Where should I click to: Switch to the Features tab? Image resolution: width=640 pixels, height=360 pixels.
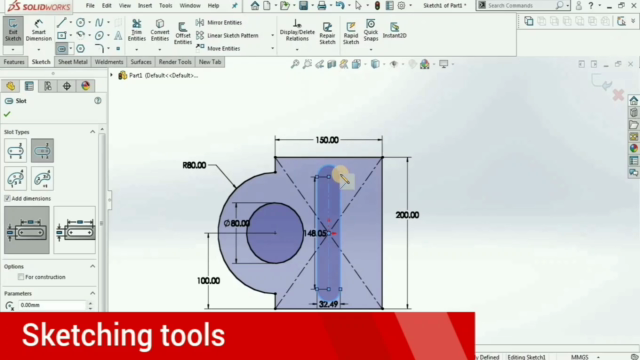[x=14, y=62]
